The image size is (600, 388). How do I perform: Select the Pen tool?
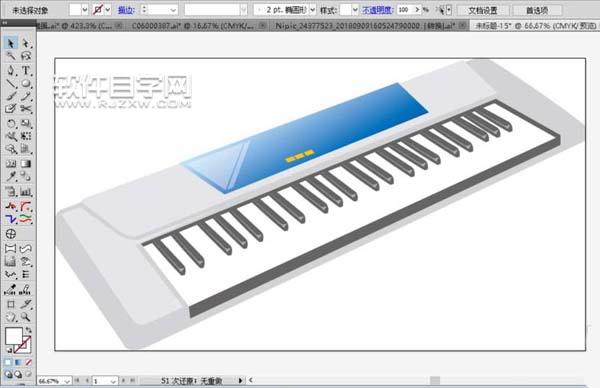point(11,70)
